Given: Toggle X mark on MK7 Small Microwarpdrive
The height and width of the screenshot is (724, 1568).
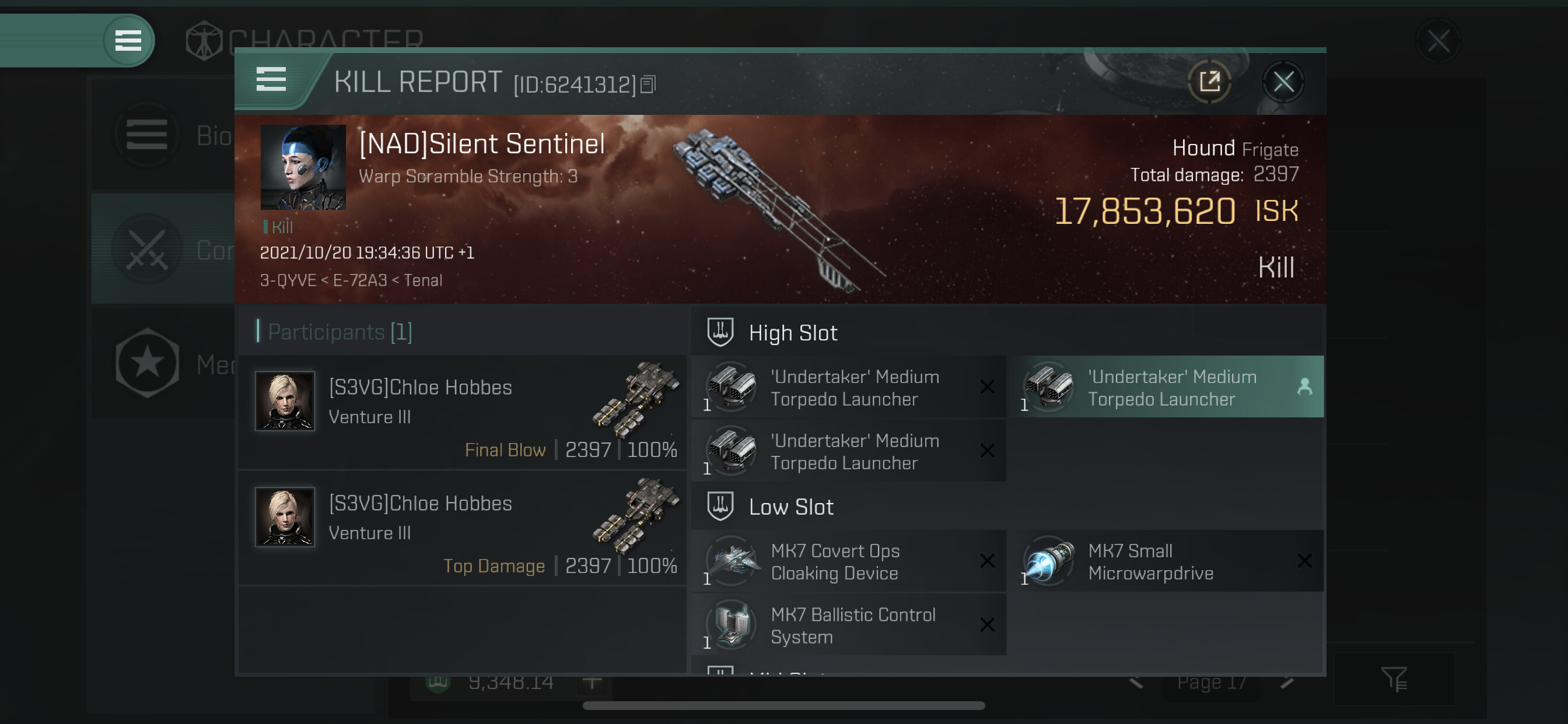Looking at the screenshot, I should [1304, 561].
